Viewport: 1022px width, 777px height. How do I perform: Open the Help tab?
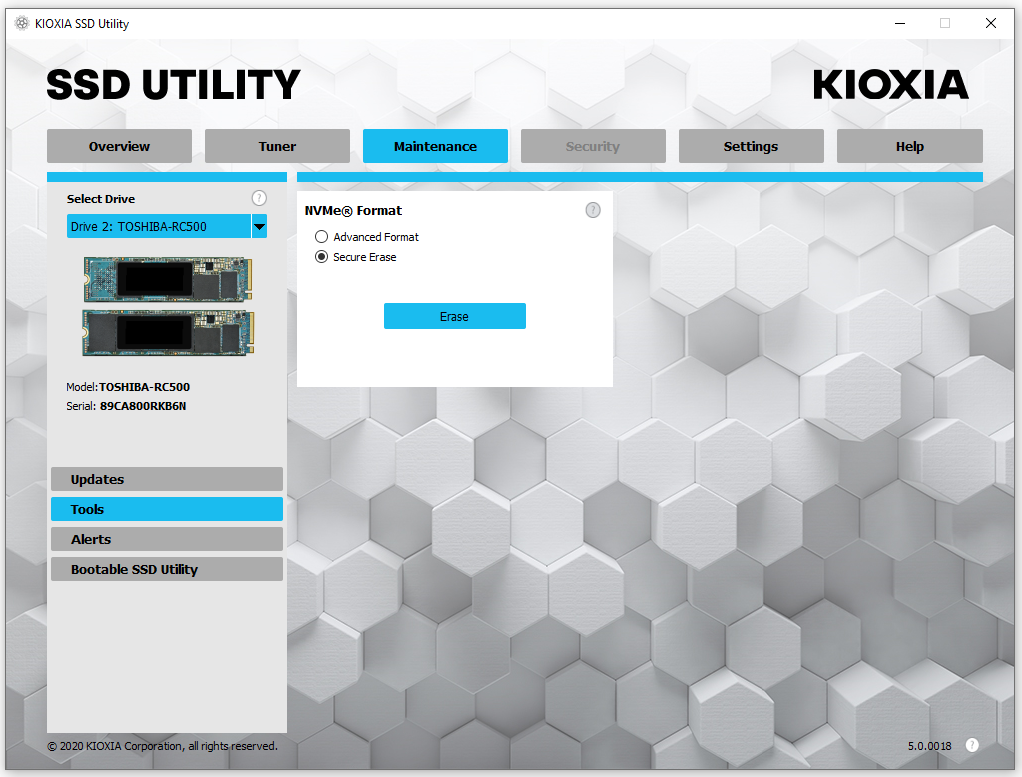909,146
